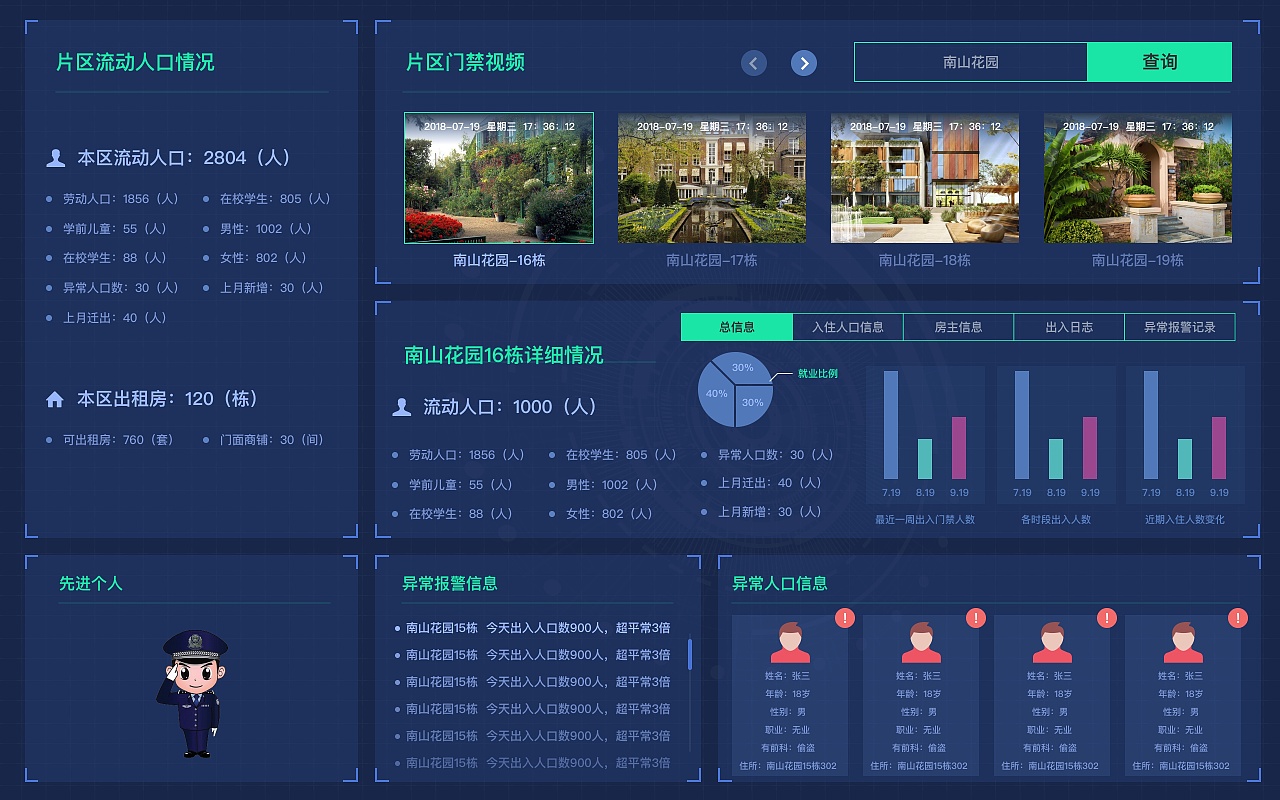View the 异常报警记录 tab
The width and height of the screenshot is (1280, 800).
1180,326
